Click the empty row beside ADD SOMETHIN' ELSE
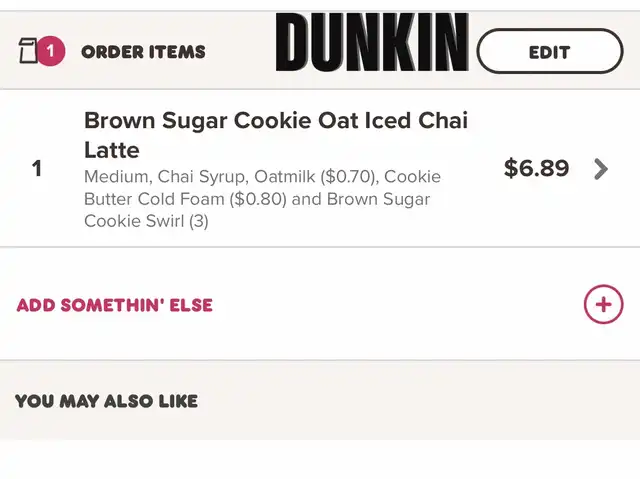Viewport: 640px width, 479px height. pos(320,304)
